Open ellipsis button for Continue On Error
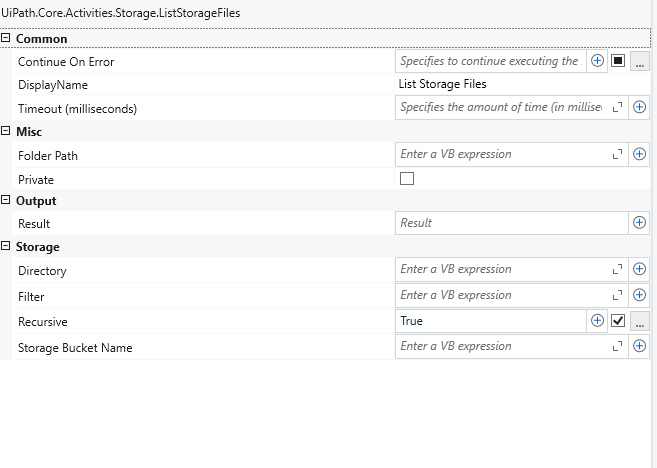The image size is (657, 468). (x=640, y=61)
